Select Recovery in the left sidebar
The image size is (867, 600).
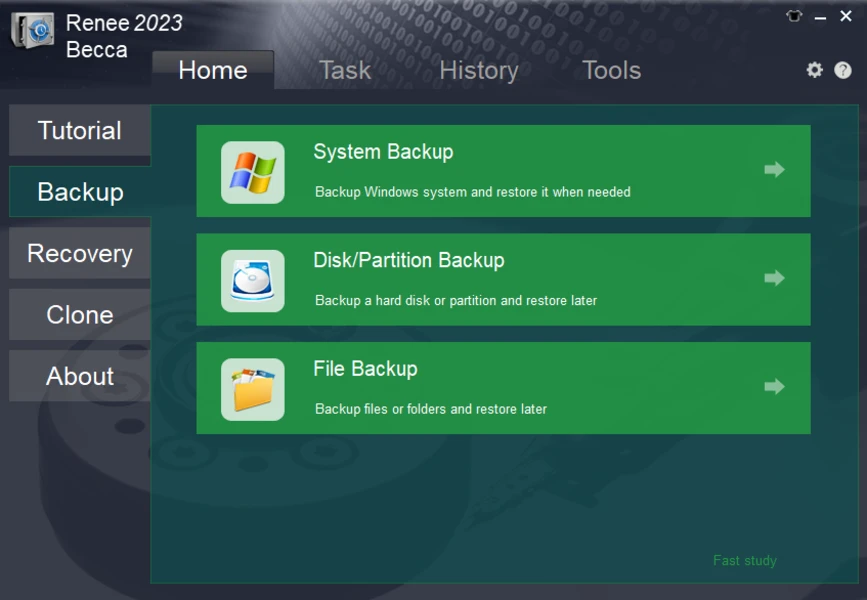[x=80, y=253]
